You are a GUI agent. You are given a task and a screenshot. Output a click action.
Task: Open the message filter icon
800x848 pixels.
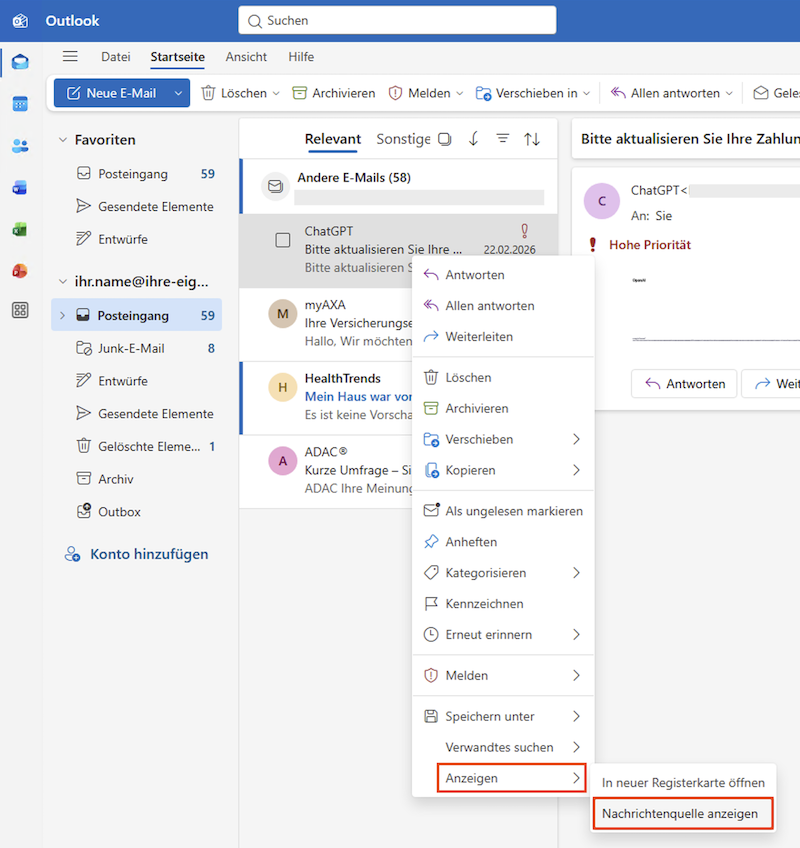[x=503, y=140]
